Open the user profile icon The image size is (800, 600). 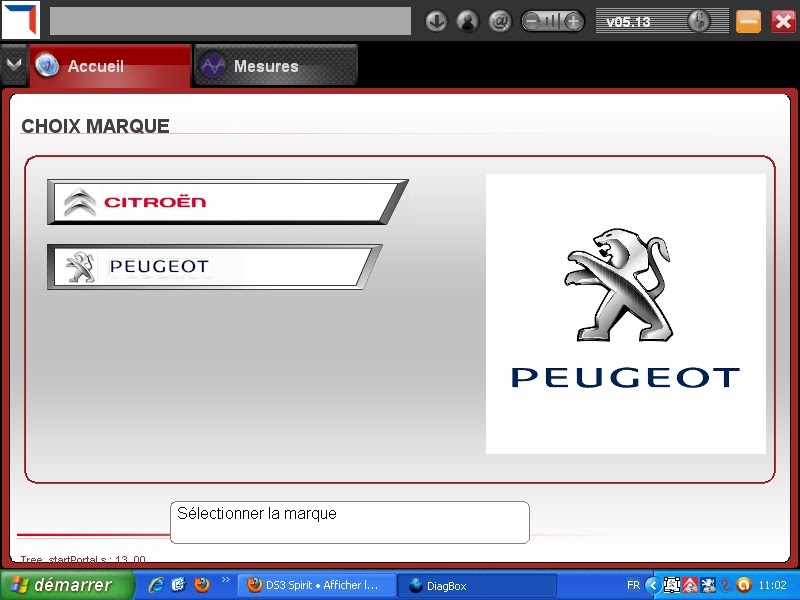(x=467, y=21)
